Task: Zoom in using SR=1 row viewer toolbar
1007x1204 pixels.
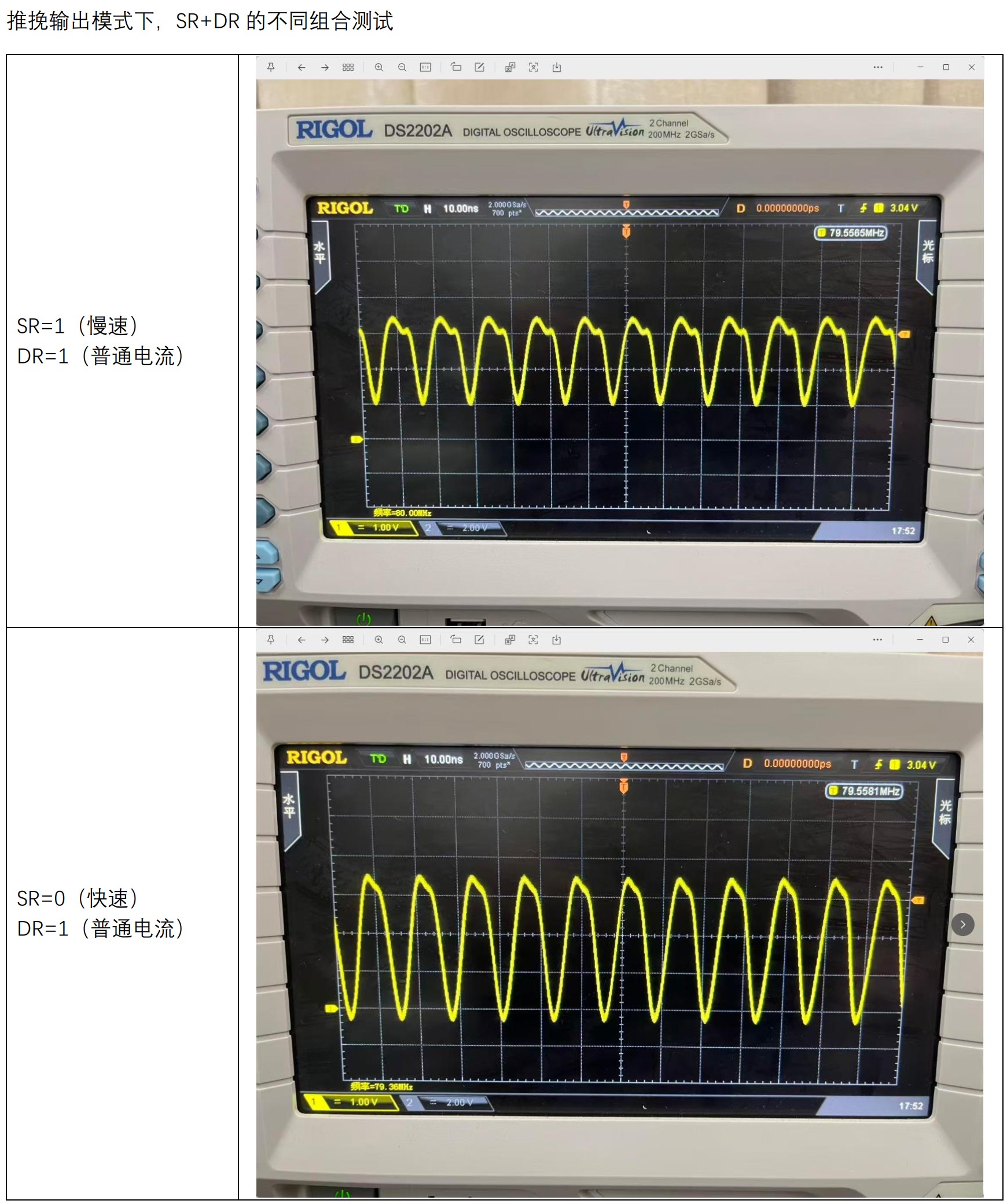Action: click(x=378, y=67)
